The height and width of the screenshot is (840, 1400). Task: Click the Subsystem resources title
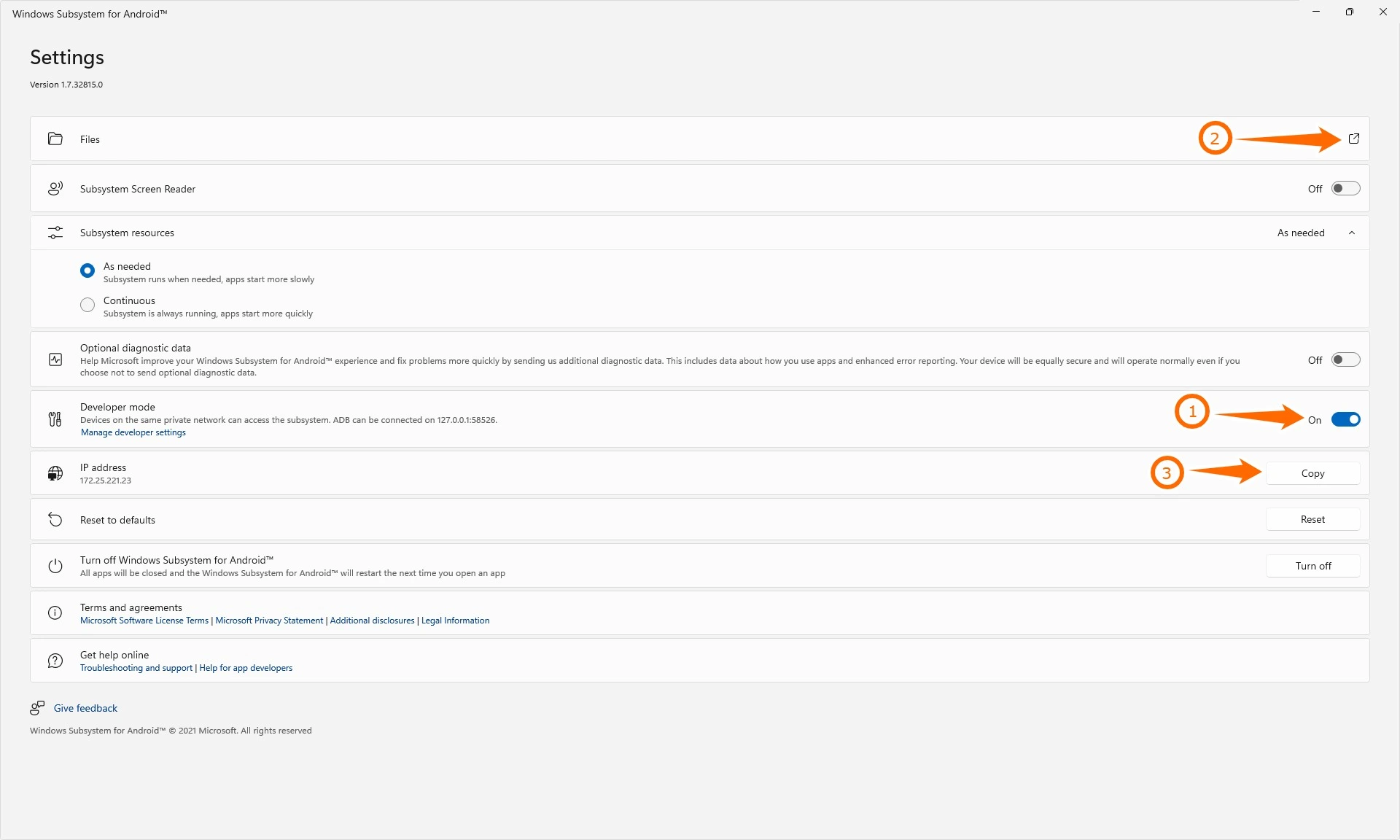(x=127, y=233)
